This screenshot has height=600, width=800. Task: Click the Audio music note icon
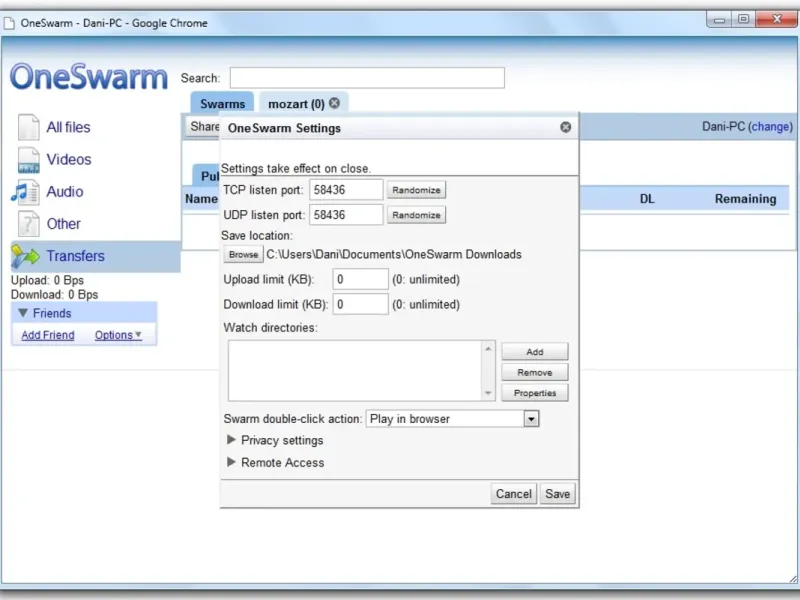(26, 192)
